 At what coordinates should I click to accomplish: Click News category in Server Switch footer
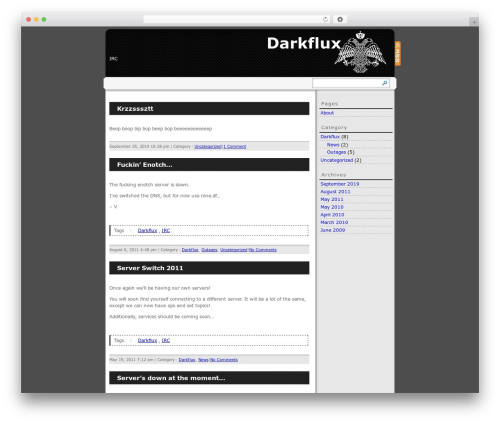[x=203, y=360]
